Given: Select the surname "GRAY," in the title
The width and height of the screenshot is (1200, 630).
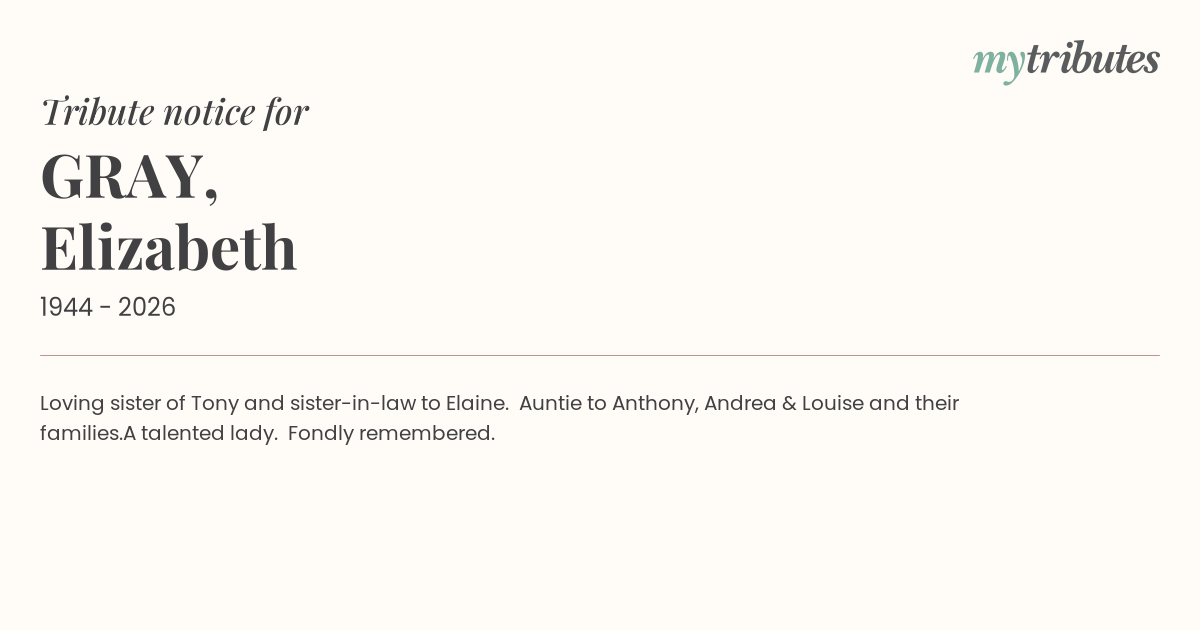Looking at the screenshot, I should (x=129, y=177).
